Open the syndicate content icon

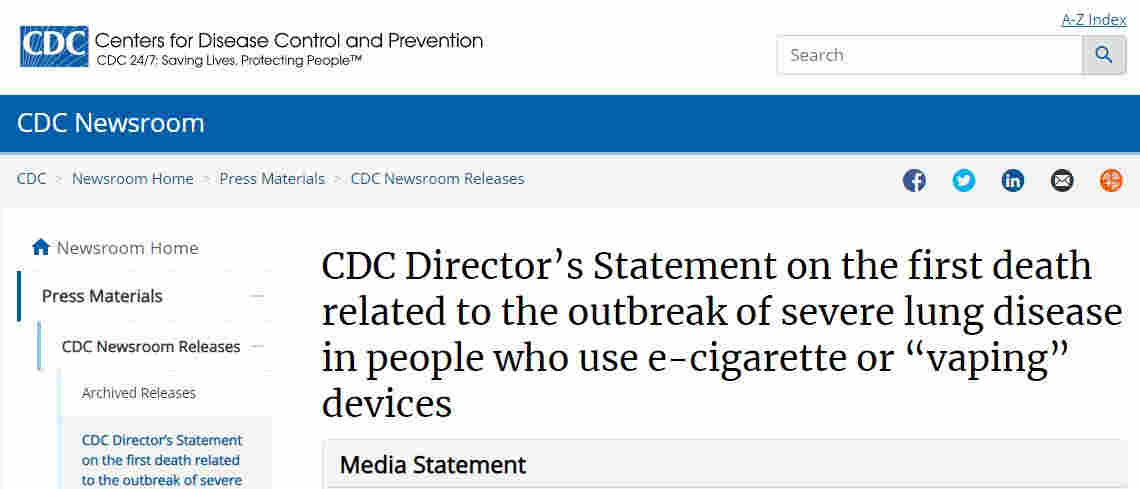click(1111, 181)
